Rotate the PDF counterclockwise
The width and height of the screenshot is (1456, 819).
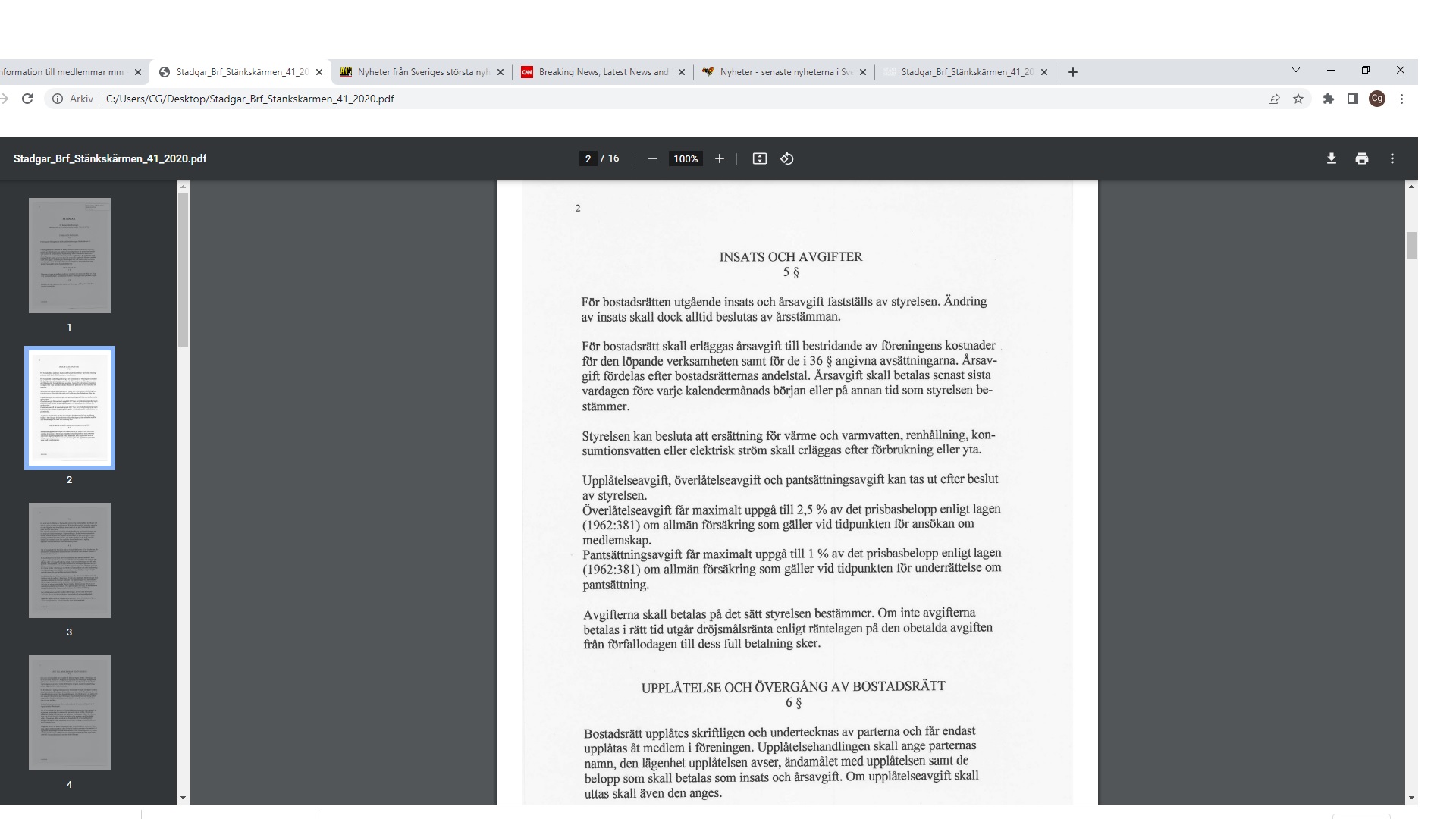pos(787,158)
